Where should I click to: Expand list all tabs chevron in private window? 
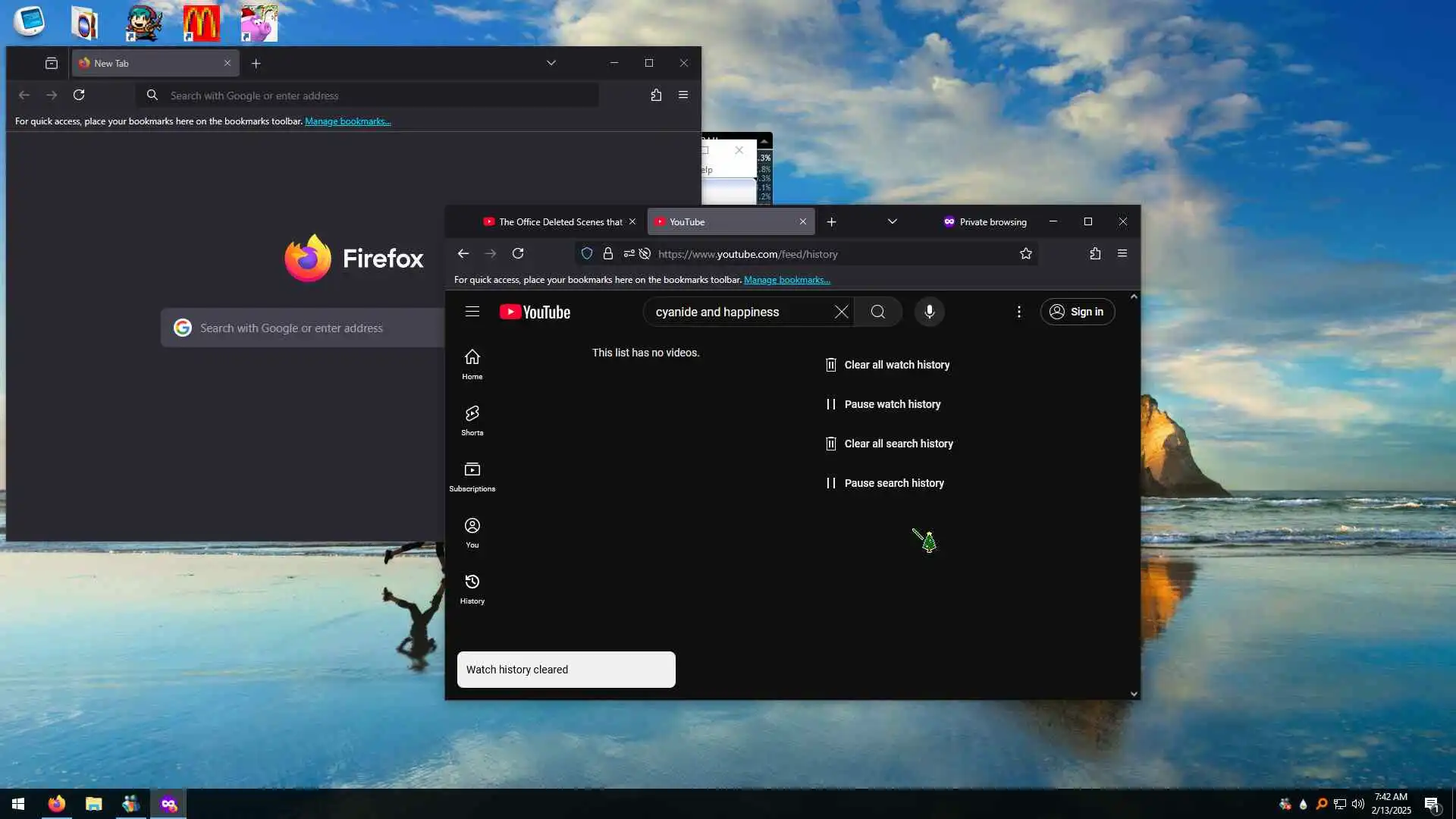892,221
